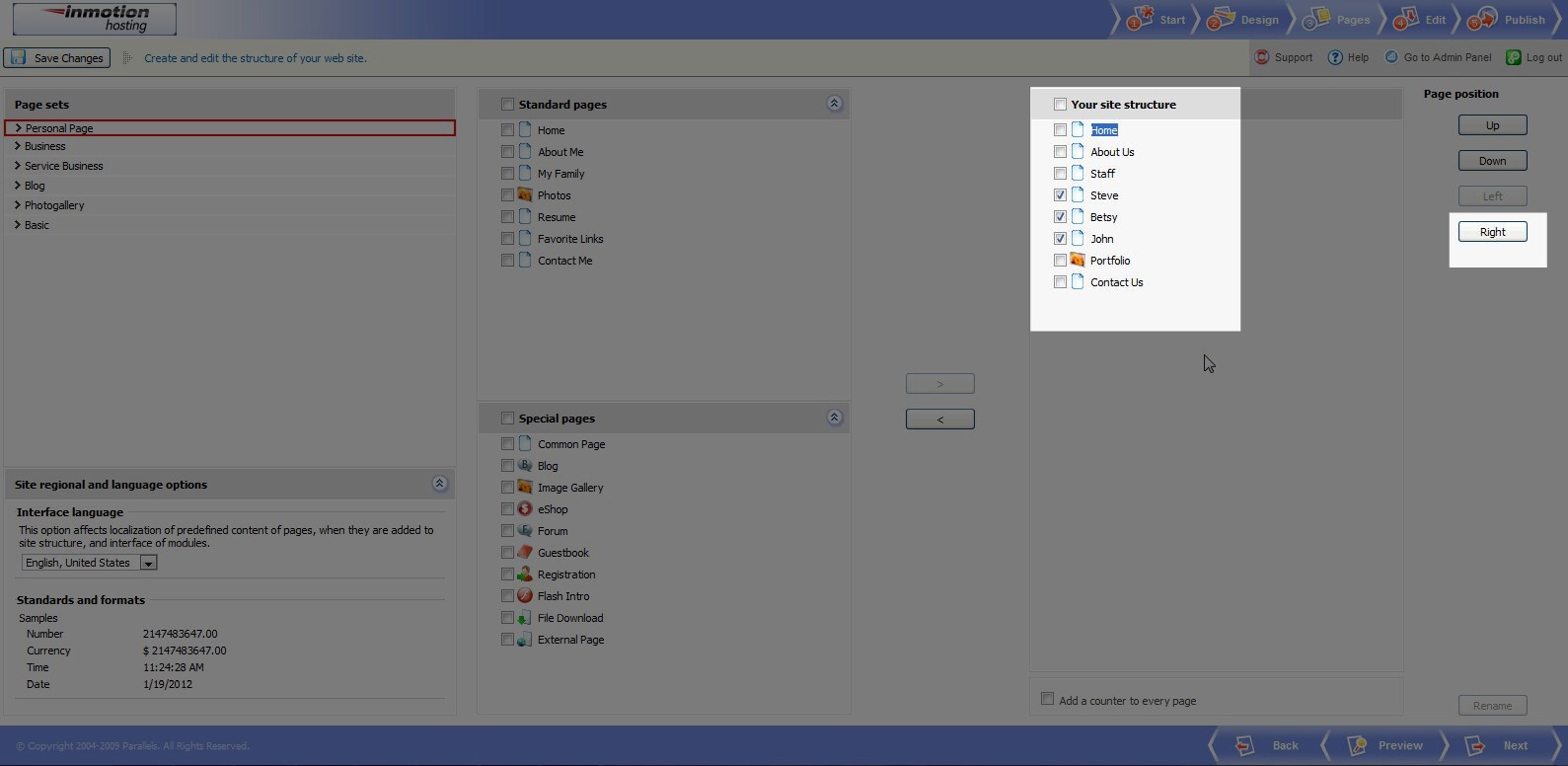The height and width of the screenshot is (766, 1568).
Task: Click the Forum icon
Action: pyautogui.click(x=525, y=531)
